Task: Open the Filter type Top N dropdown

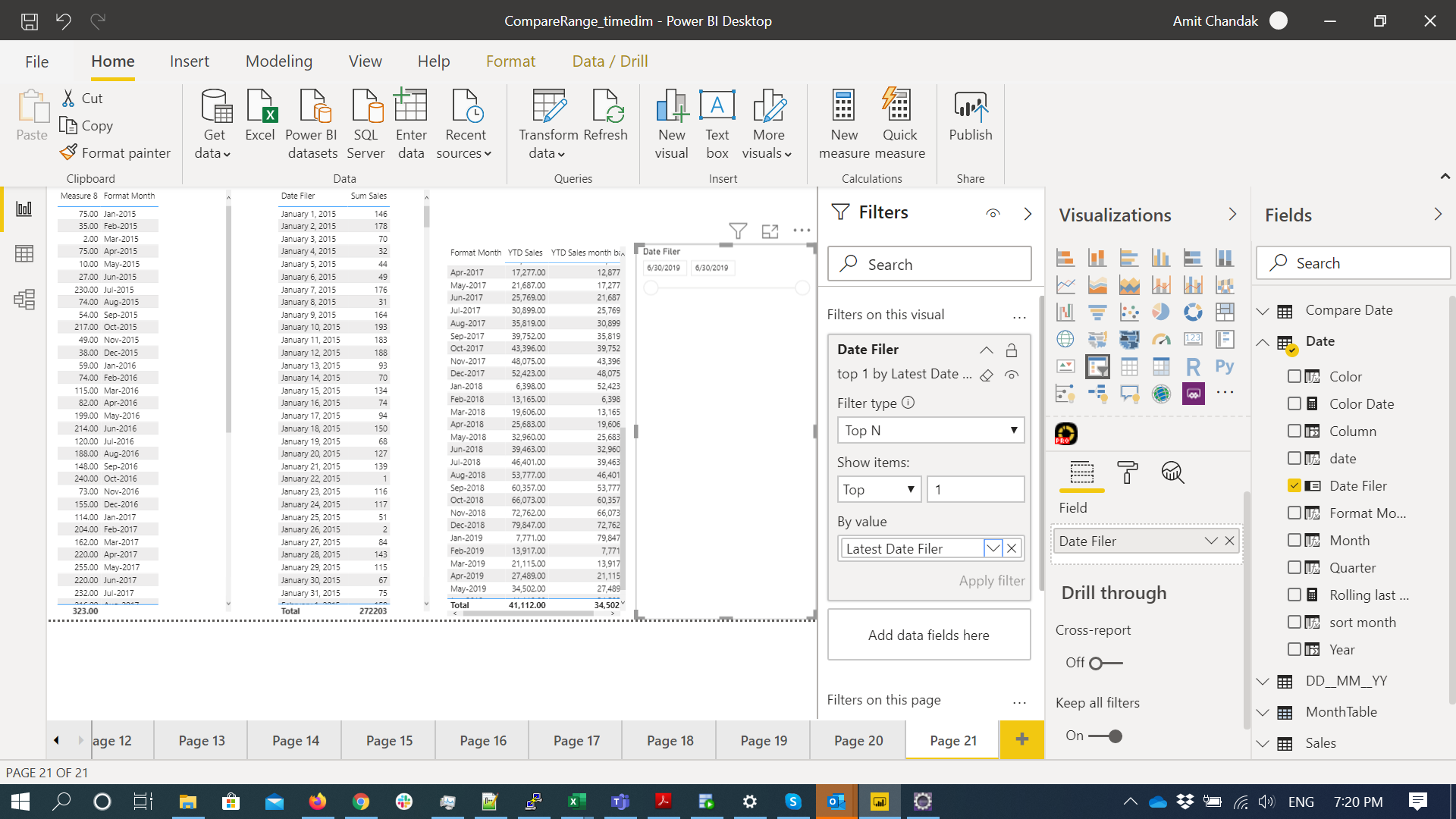Action: coord(930,430)
